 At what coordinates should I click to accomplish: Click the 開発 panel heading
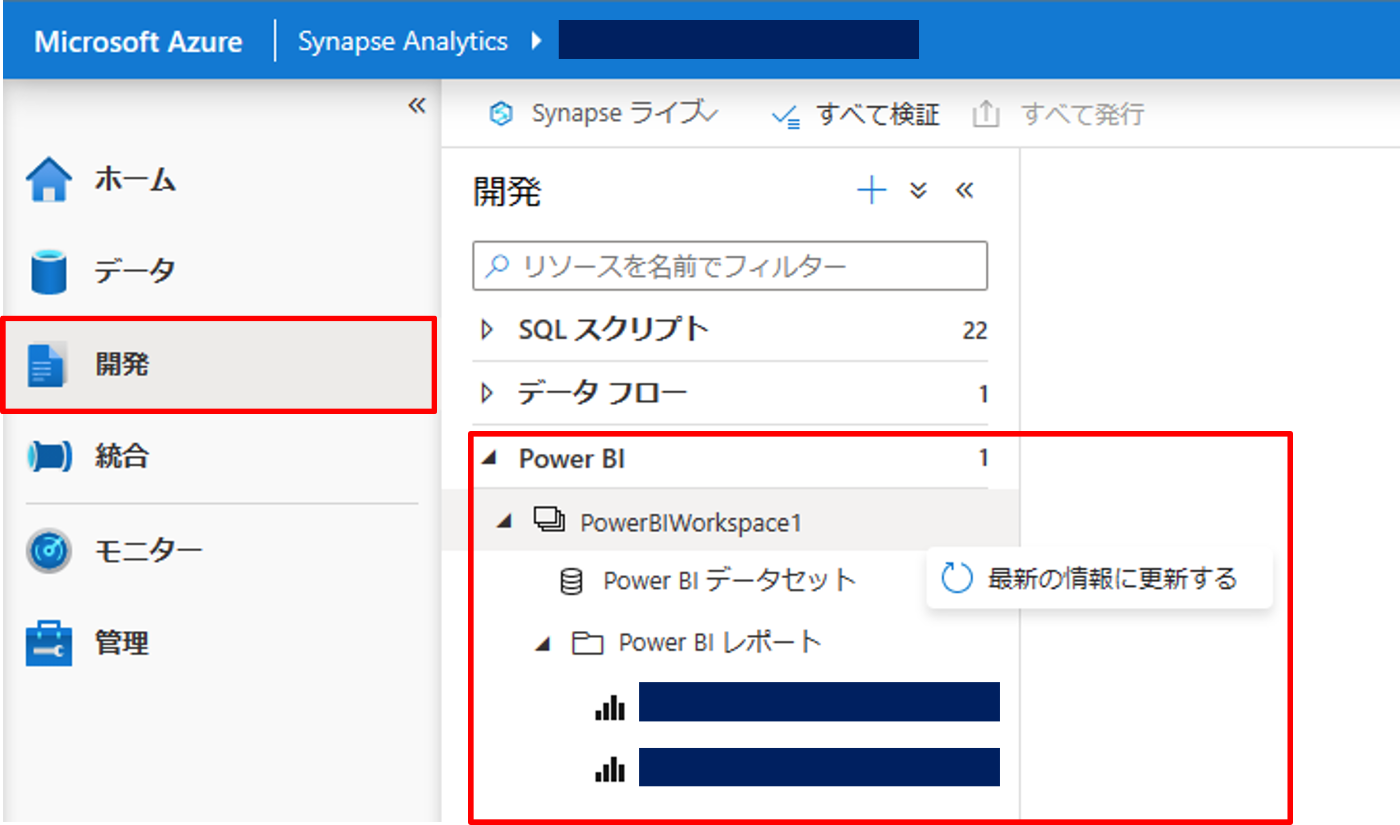click(x=507, y=192)
